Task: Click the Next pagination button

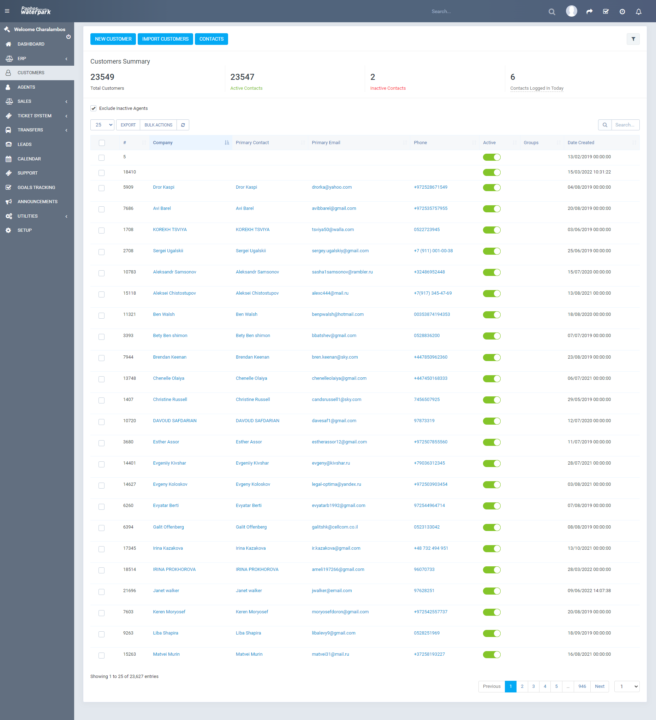Action: [x=600, y=686]
